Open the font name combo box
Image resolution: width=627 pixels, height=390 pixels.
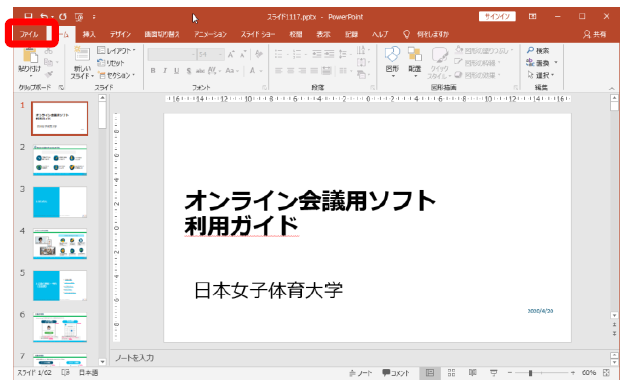(x=172, y=54)
